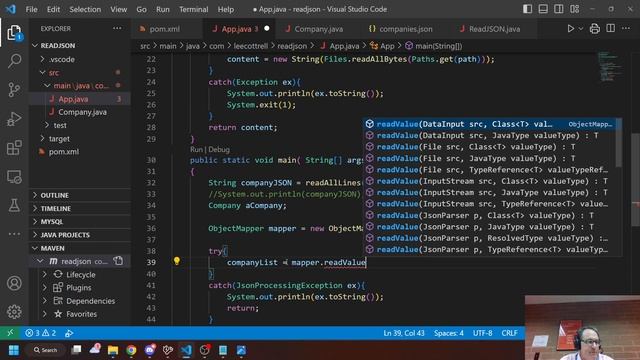Split the editor to the right
The image size is (640, 360).
[611, 28]
